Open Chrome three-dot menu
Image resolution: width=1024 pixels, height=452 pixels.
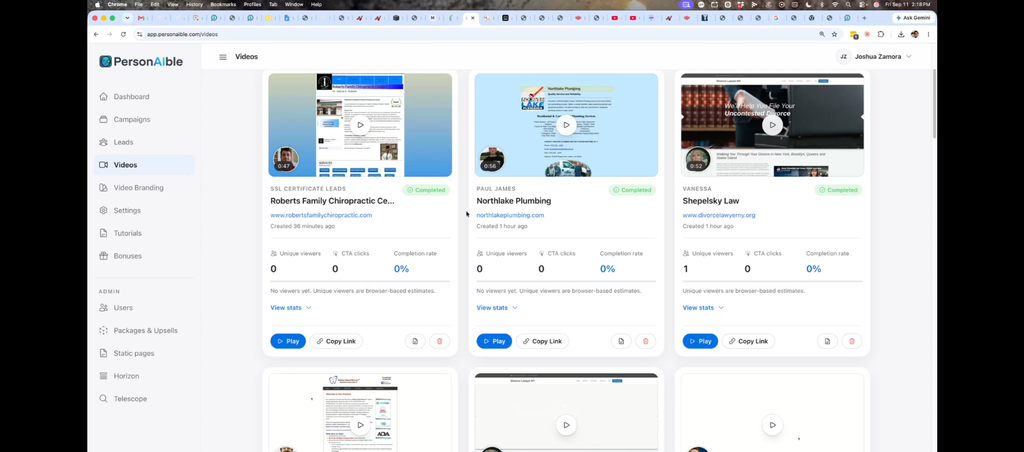pos(928,34)
